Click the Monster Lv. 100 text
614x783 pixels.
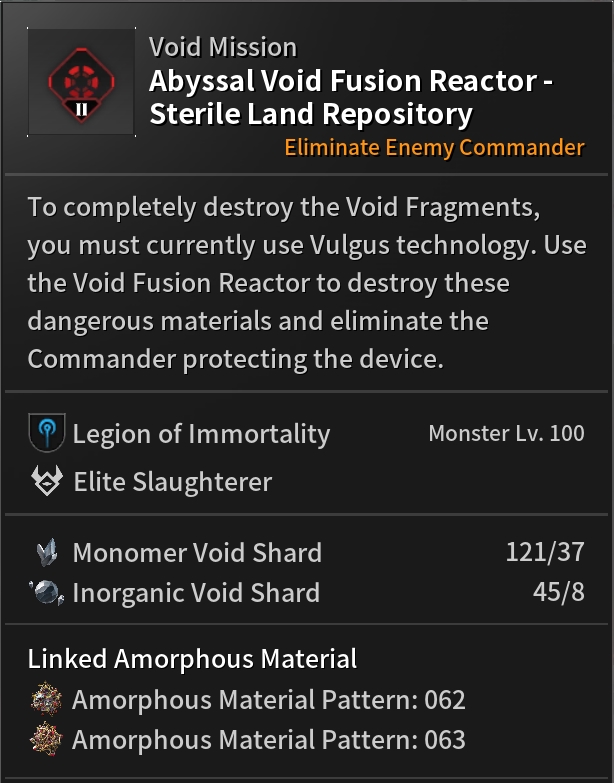tap(506, 434)
